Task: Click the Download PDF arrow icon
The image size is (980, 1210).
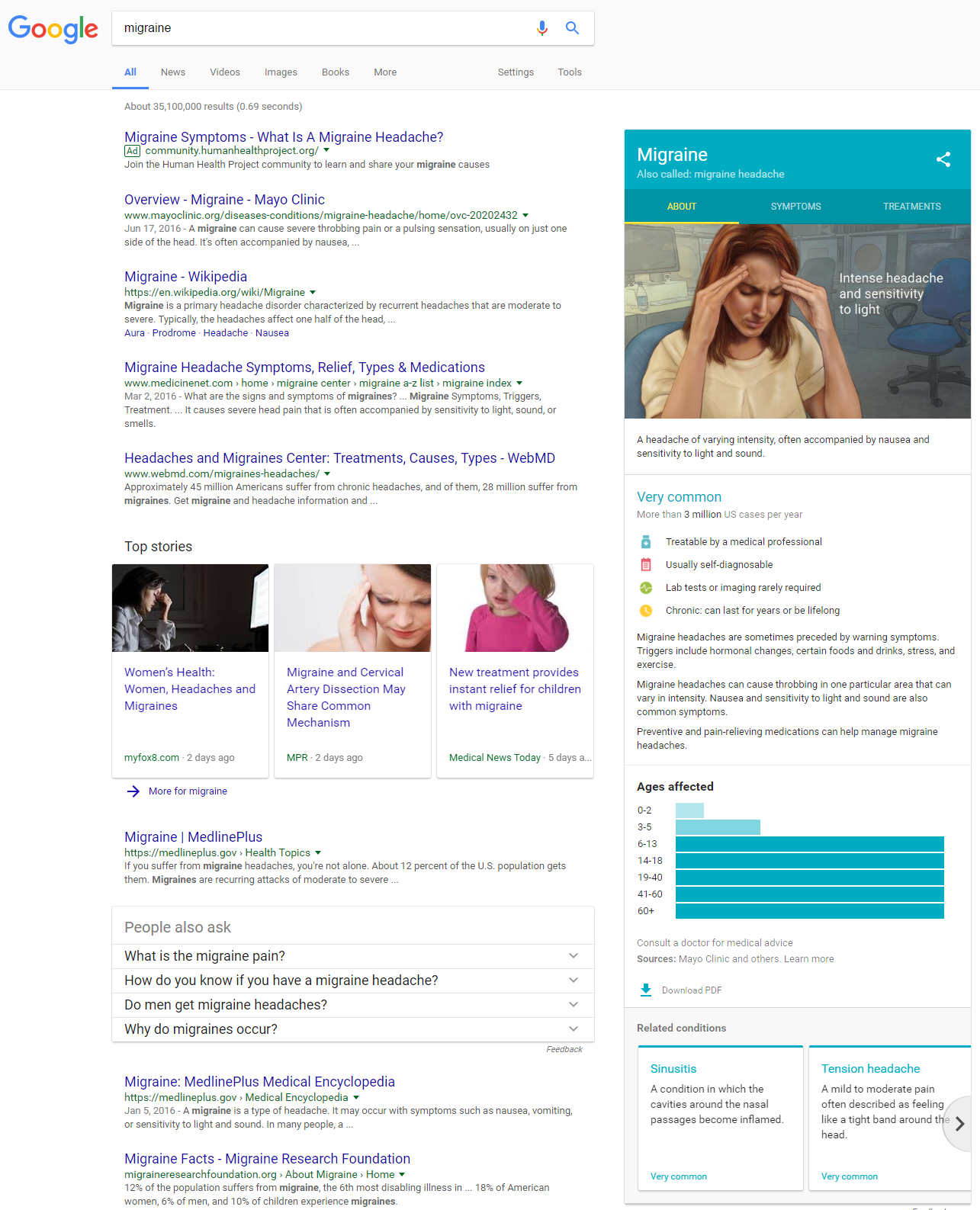Action: point(646,990)
